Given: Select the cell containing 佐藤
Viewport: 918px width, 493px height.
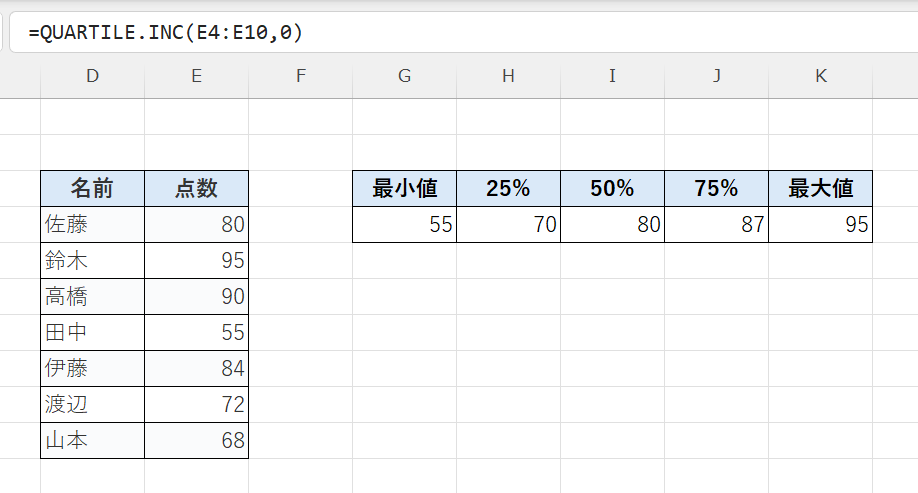Looking at the screenshot, I should pos(93,224).
